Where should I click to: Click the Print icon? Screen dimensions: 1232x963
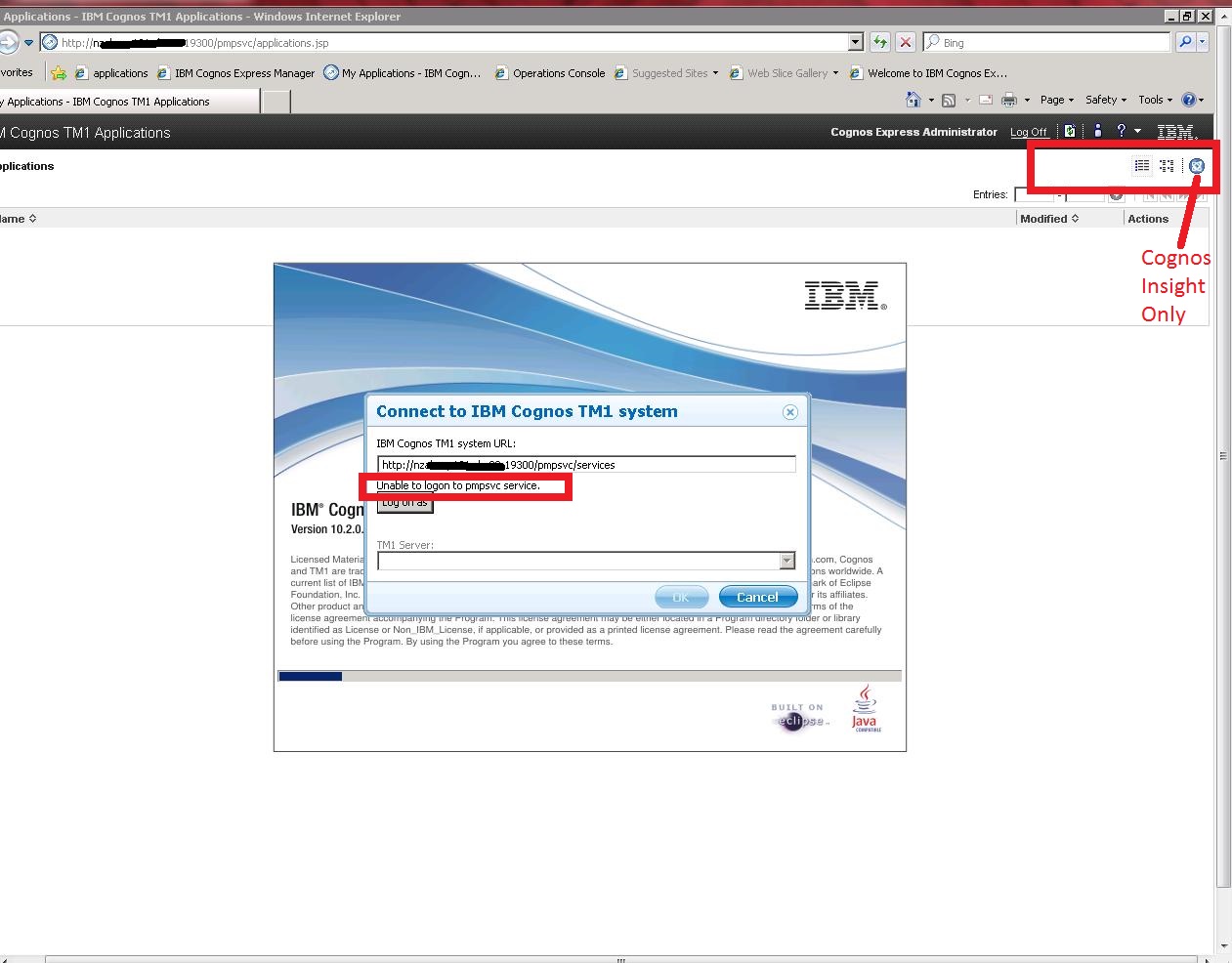1009,100
